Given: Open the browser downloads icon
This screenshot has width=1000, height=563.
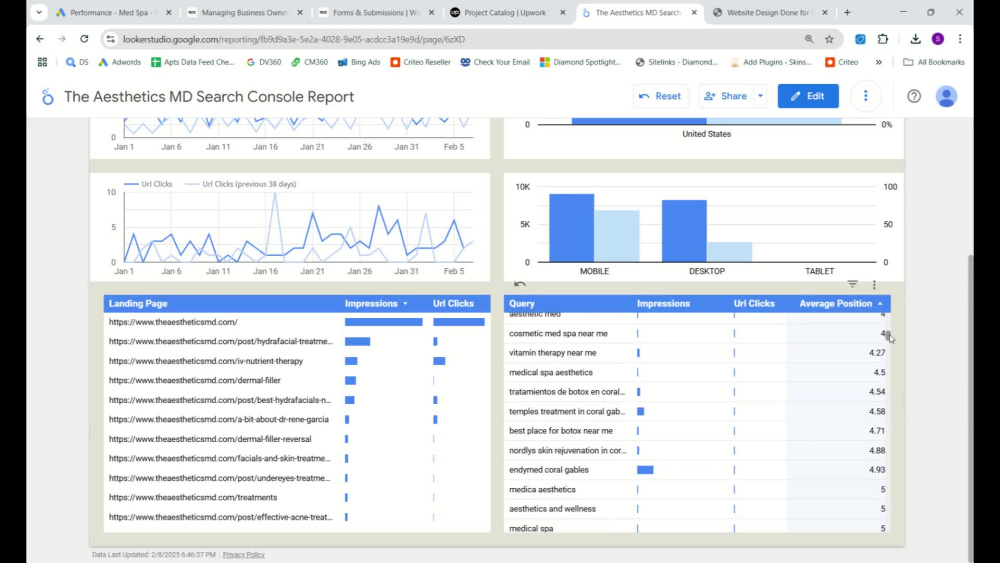Looking at the screenshot, I should [x=915, y=39].
